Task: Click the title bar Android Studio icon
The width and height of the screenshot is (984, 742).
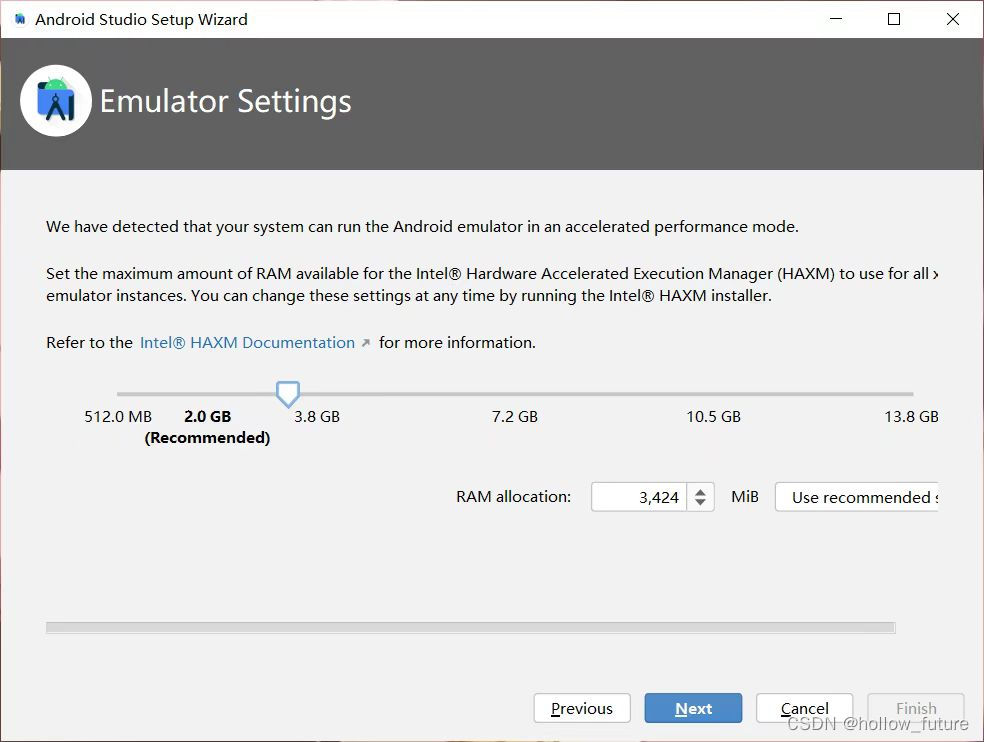Action: [19, 19]
